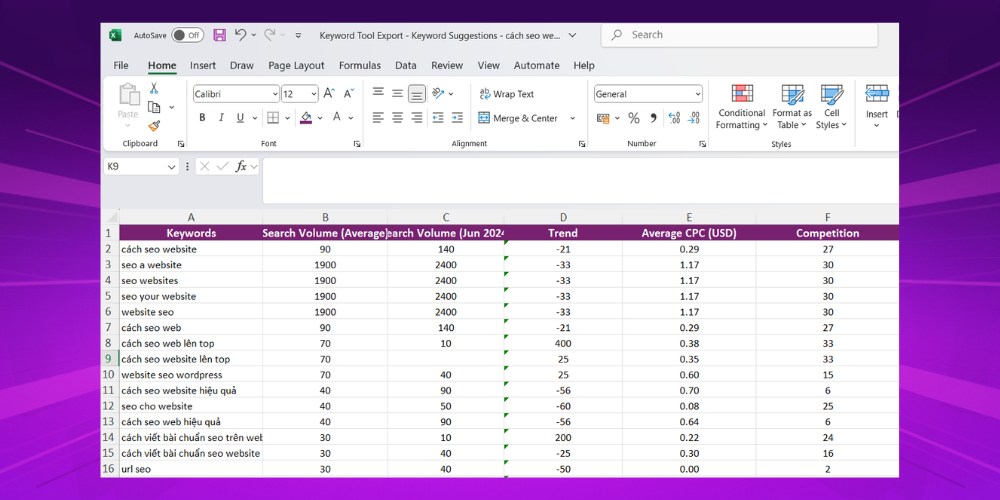Click Align Right icon
Screen dimensions: 1000x500
(417, 117)
